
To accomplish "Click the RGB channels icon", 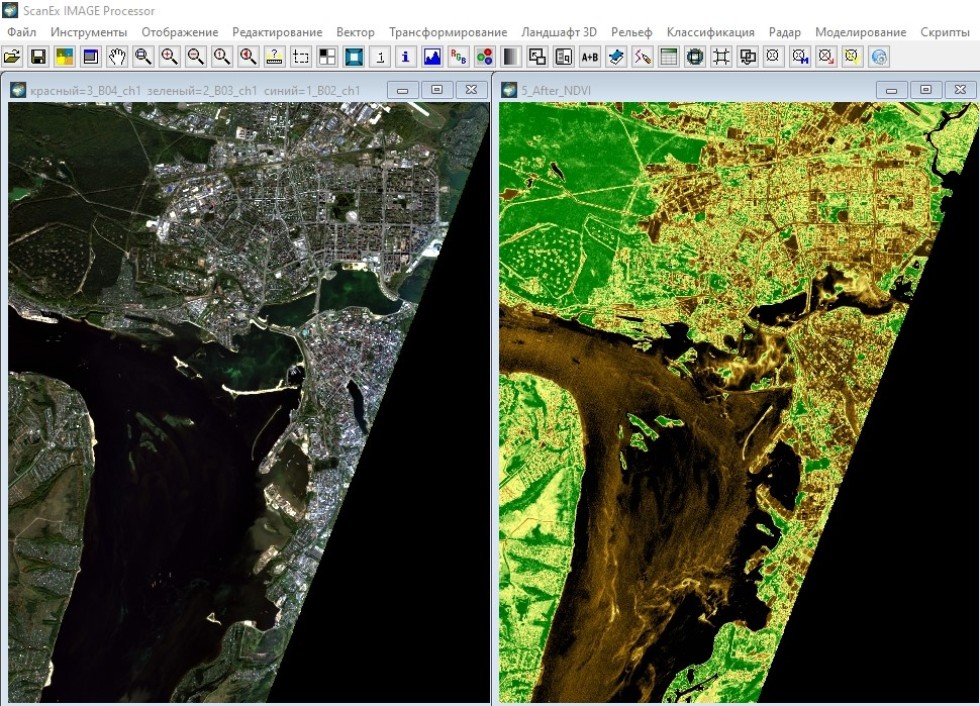I will click(458, 57).
